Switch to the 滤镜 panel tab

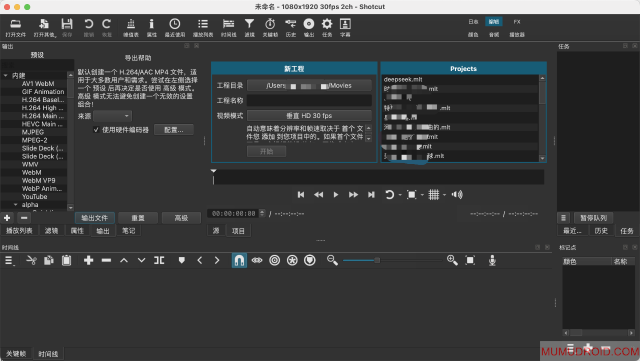[x=51, y=231]
